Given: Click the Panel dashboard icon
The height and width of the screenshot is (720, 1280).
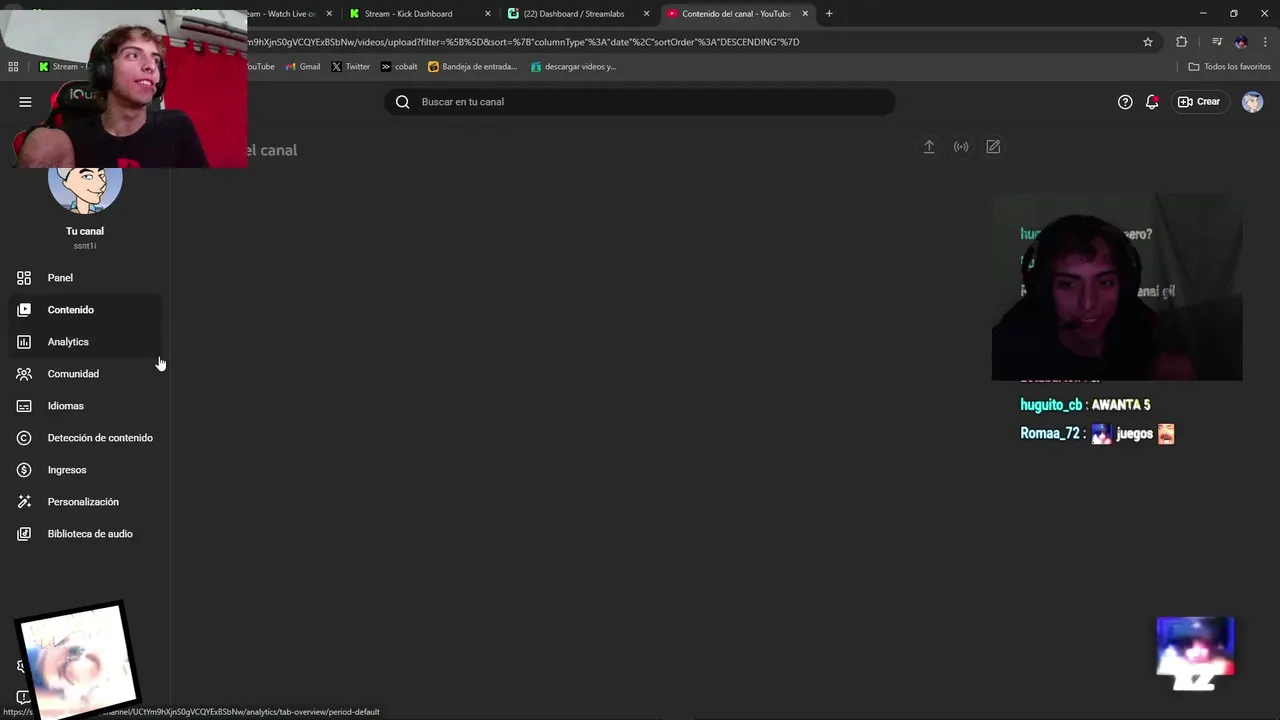Looking at the screenshot, I should pyautogui.click(x=24, y=278).
